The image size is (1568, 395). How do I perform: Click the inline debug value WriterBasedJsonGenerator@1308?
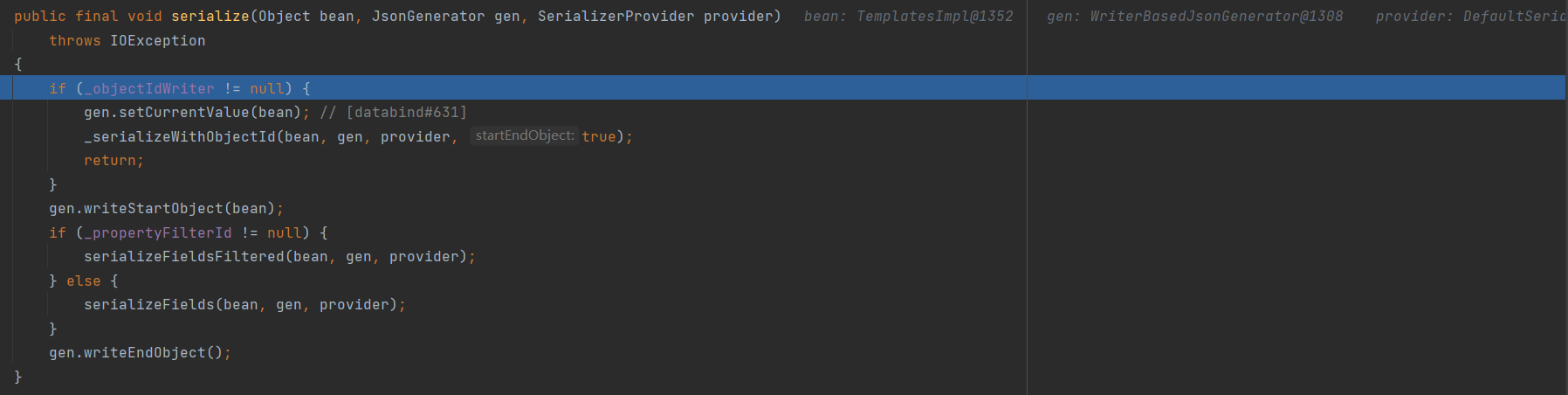click(x=1216, y=17)
